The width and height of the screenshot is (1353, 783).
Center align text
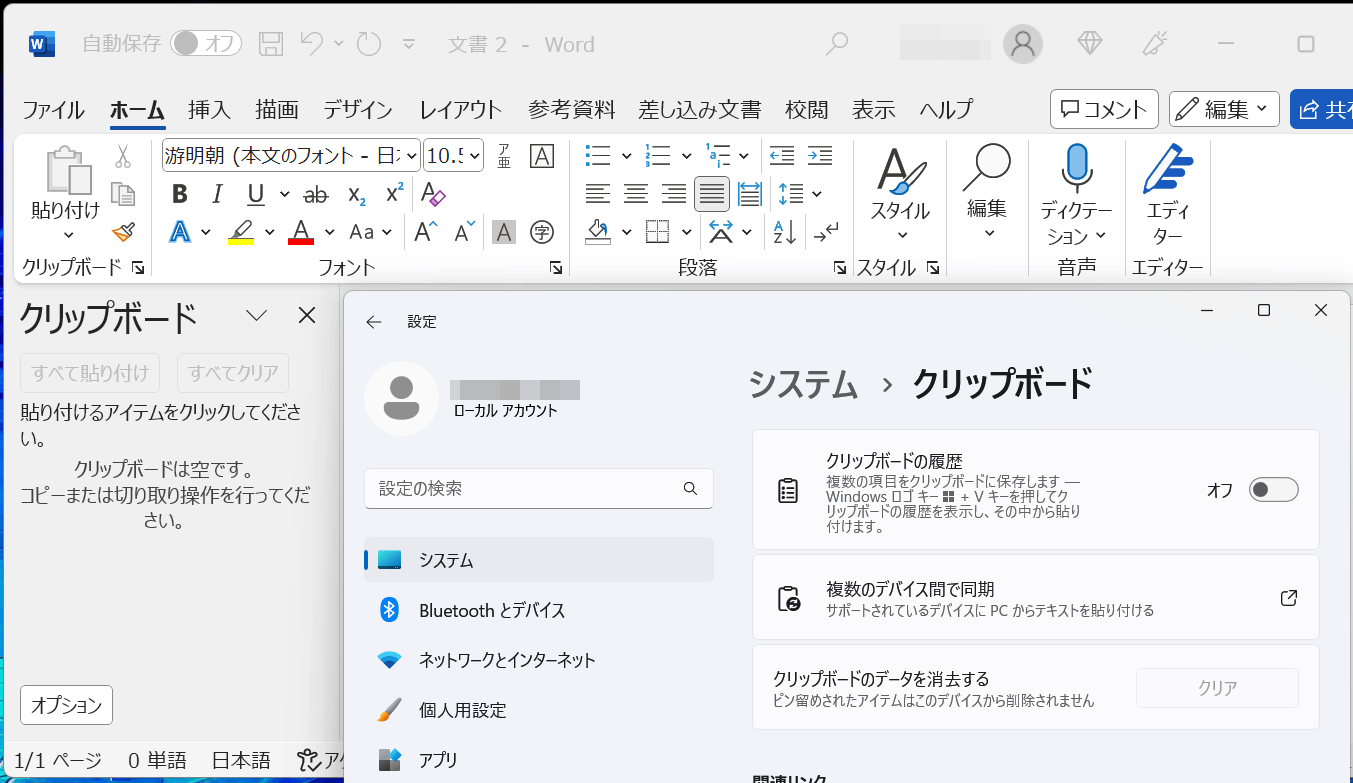(636, 194)
